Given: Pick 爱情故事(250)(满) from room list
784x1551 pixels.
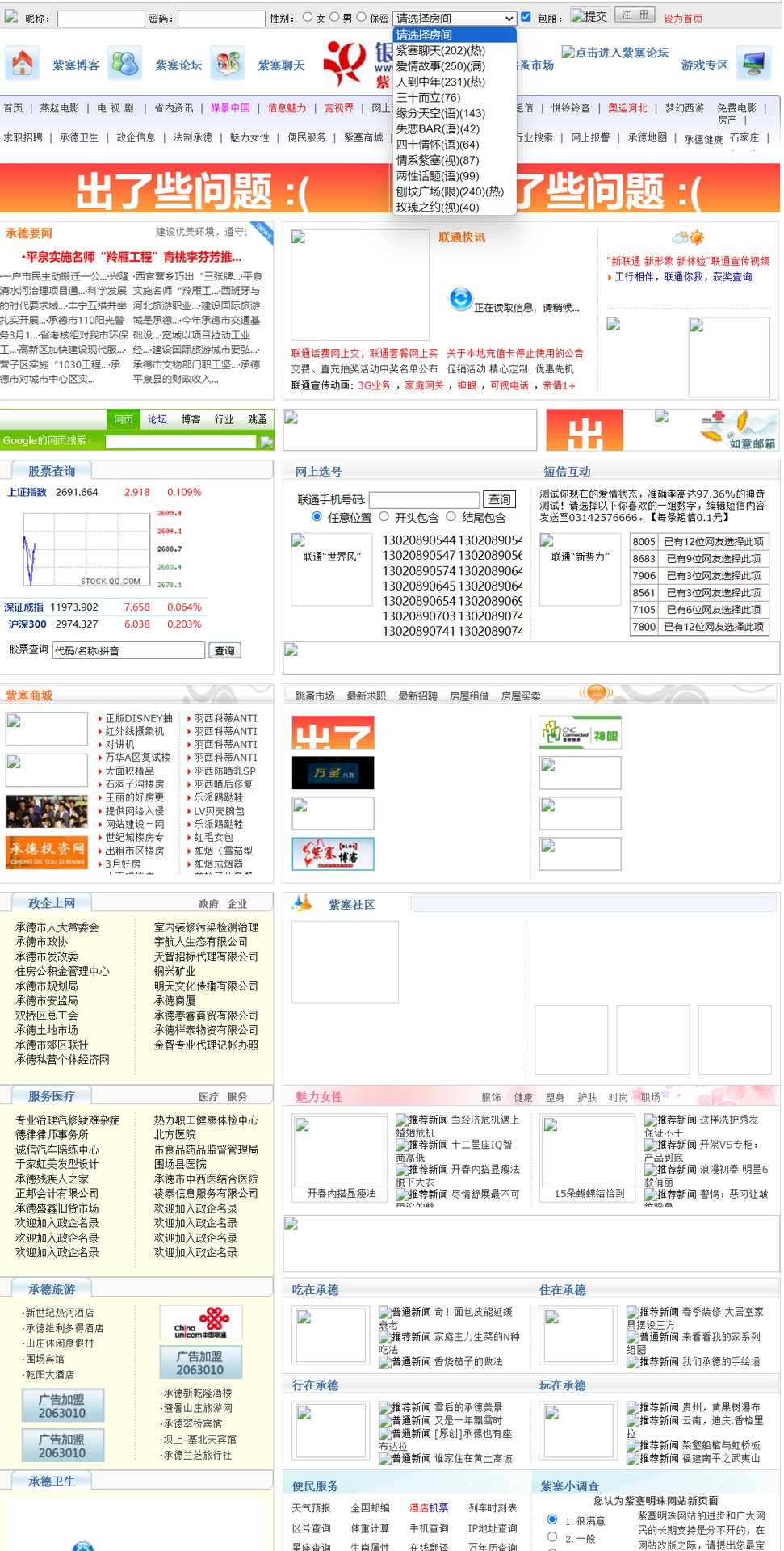Looking at the screenshot, I should (455, 66).
